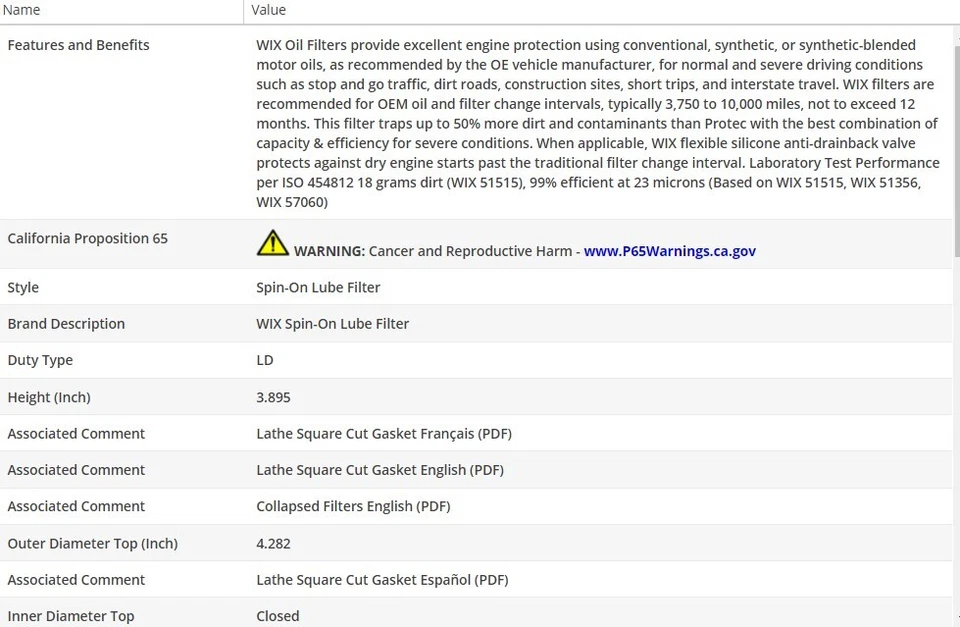Open Lathe Square Cut Gasket Español PDF
960x627 pixels.
[382, 580]
